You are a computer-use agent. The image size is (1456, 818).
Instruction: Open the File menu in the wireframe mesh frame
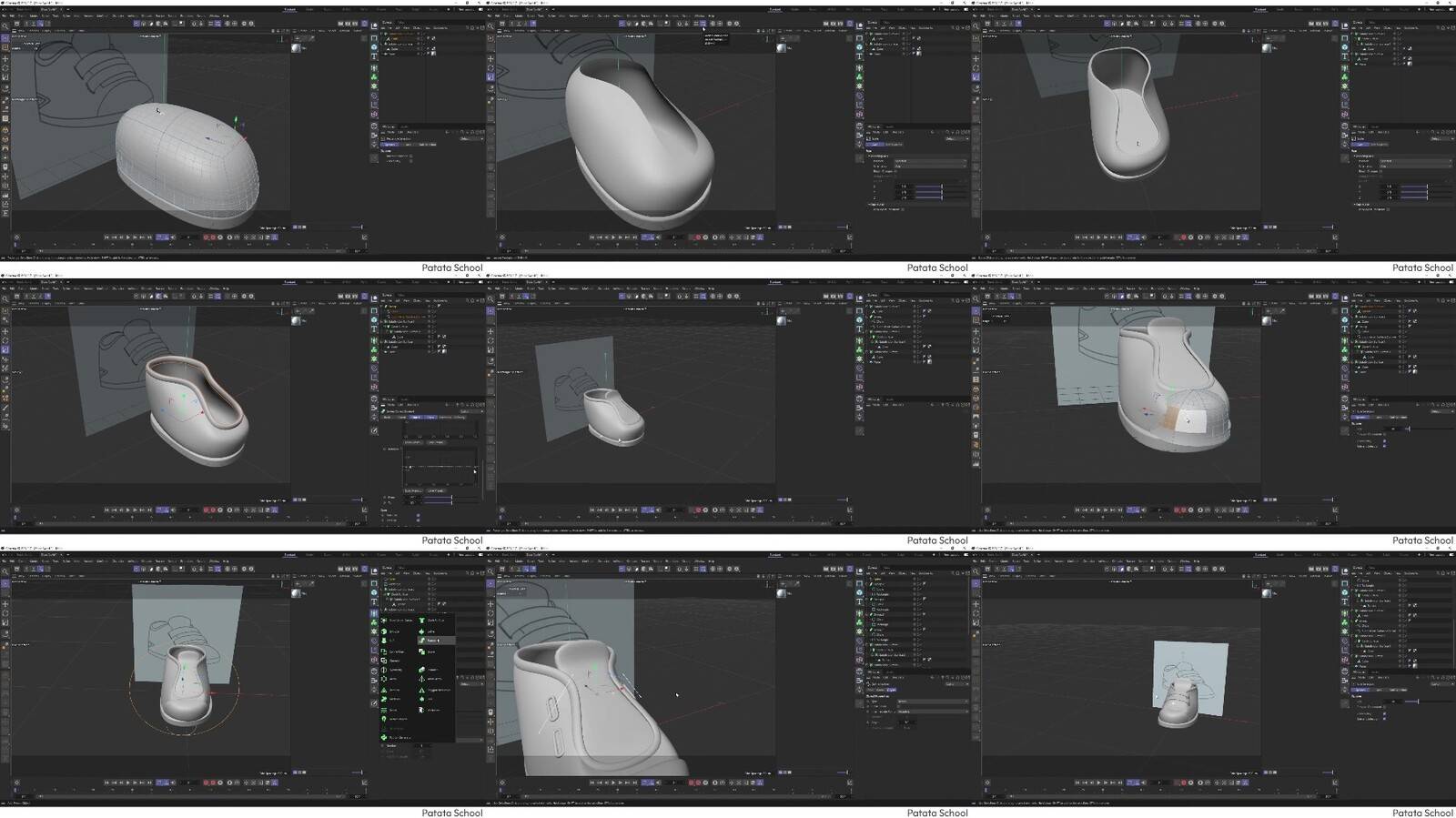pos(5,15)
